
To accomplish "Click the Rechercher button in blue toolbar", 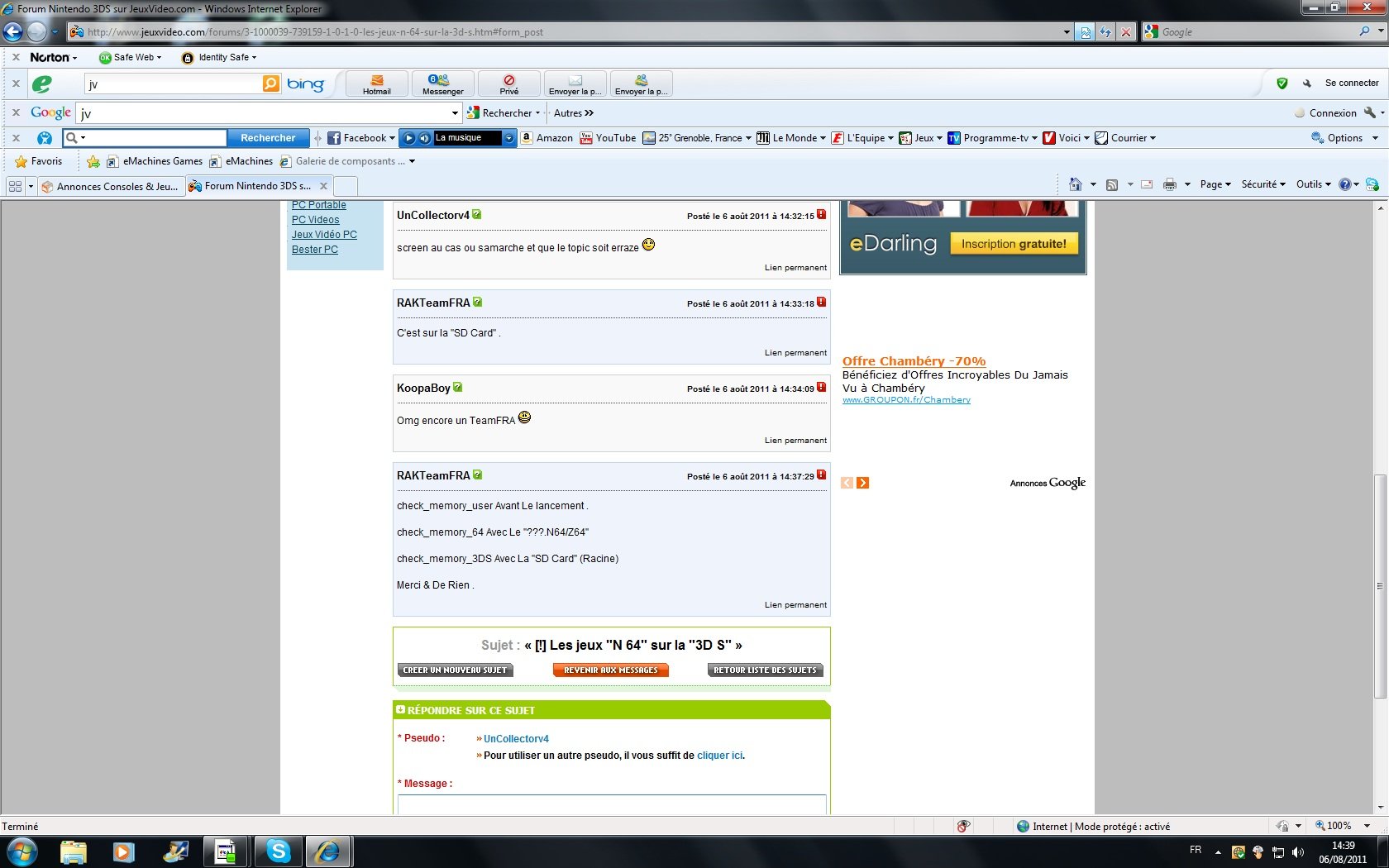I will (268, 138).
